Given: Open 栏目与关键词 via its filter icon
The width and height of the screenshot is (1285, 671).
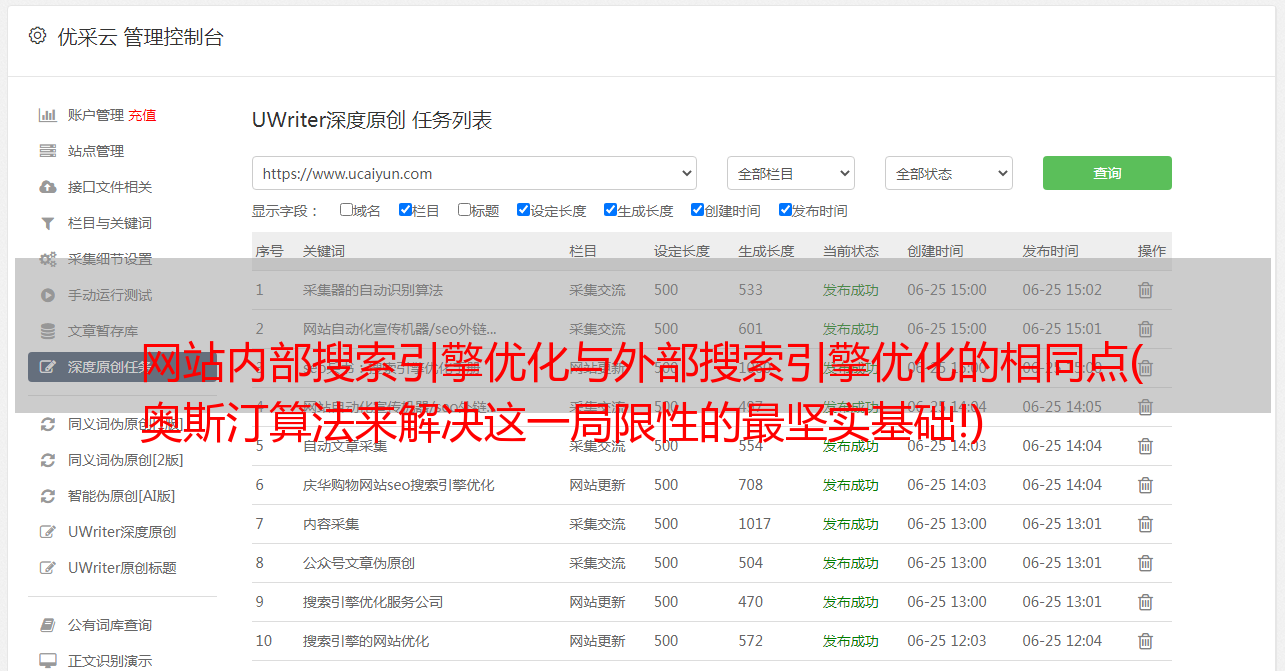Looking at the screenshot, I should [x=47, y=223].
